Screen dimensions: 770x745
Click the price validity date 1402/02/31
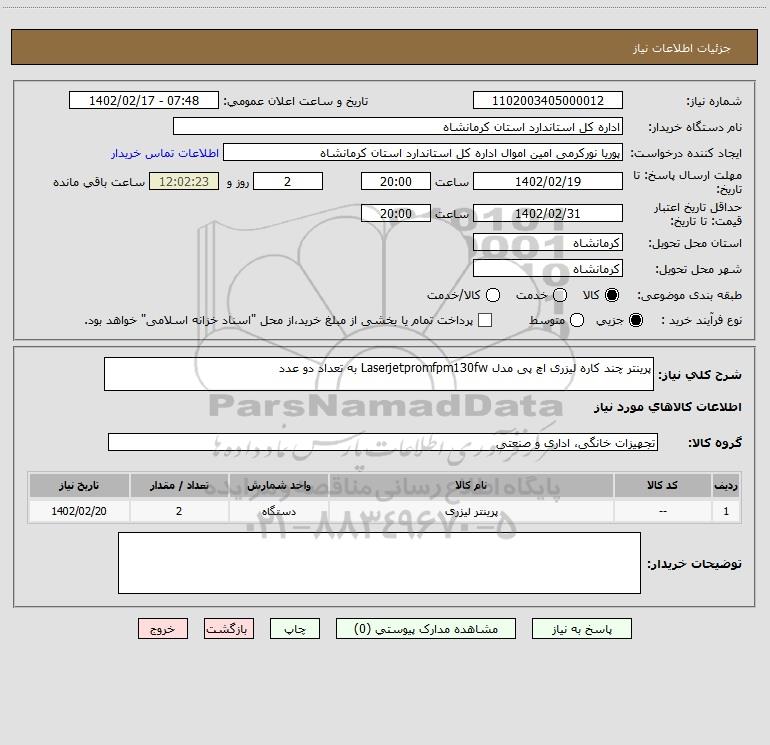(x=548, y=213)
